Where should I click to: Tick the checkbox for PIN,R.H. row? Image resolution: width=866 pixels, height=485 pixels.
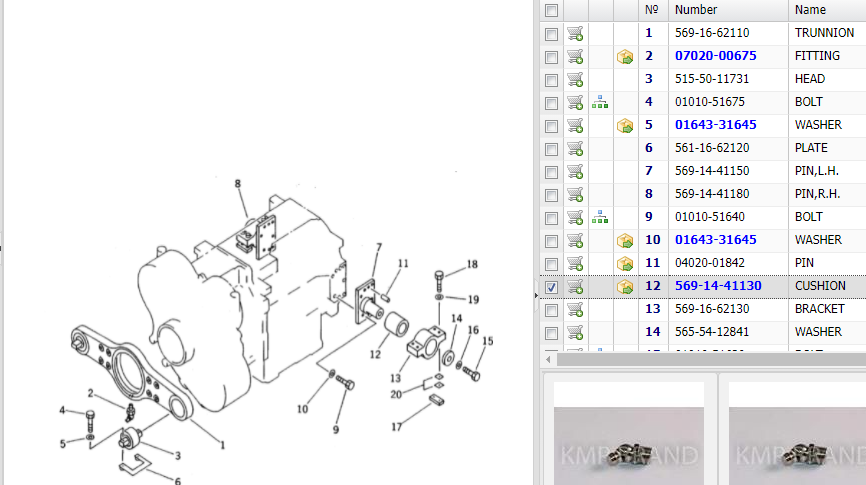(551, 195)
